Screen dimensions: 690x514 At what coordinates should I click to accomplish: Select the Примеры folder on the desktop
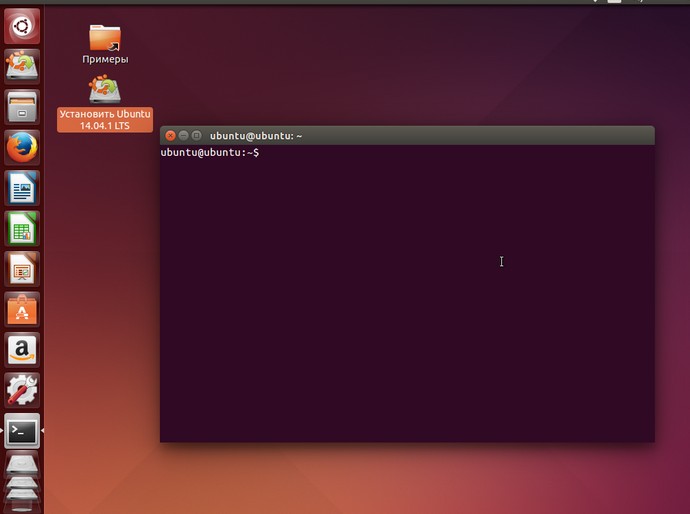click(105, 44)
